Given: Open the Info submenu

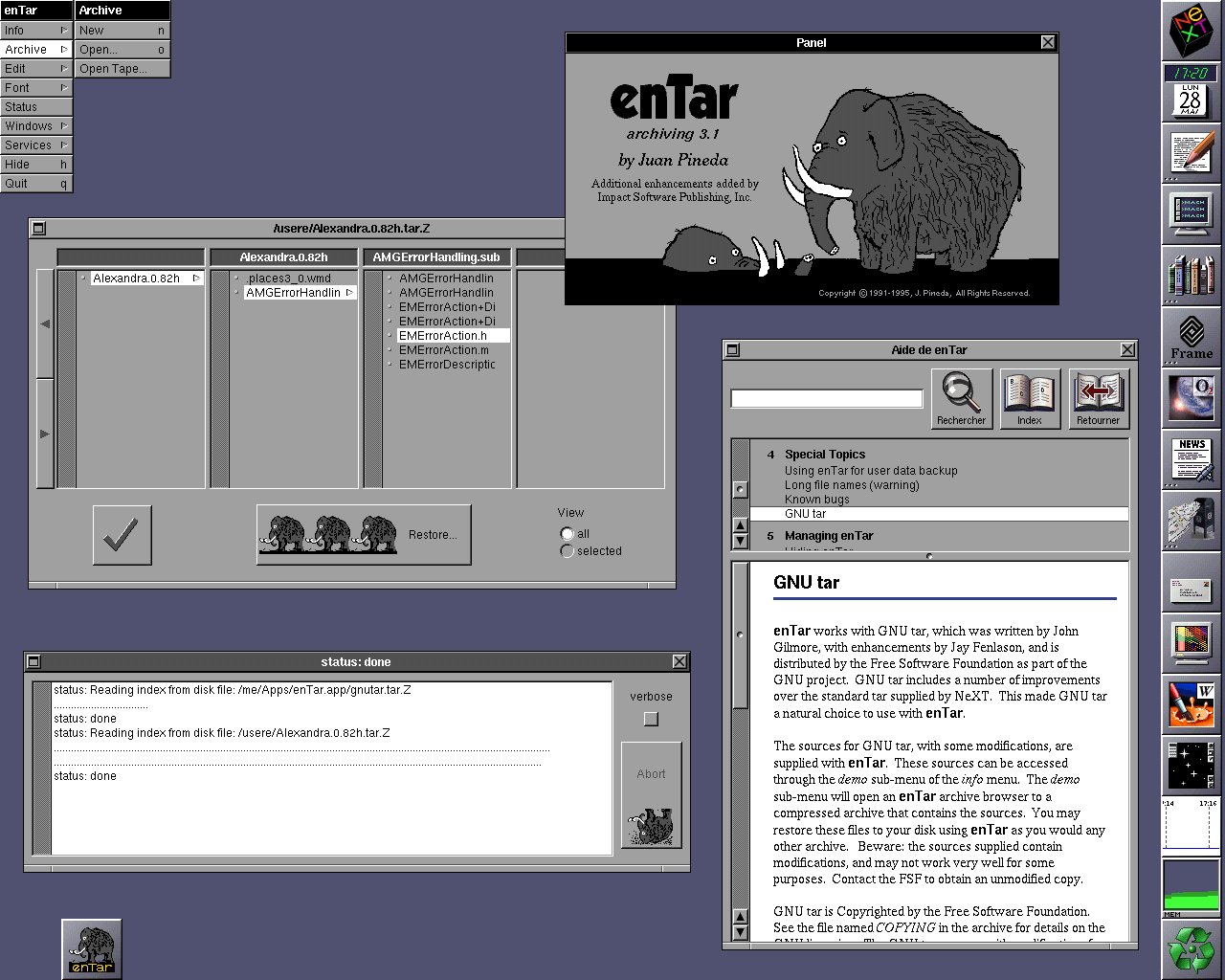Looking at the screenshot, I should click(36, 31).
